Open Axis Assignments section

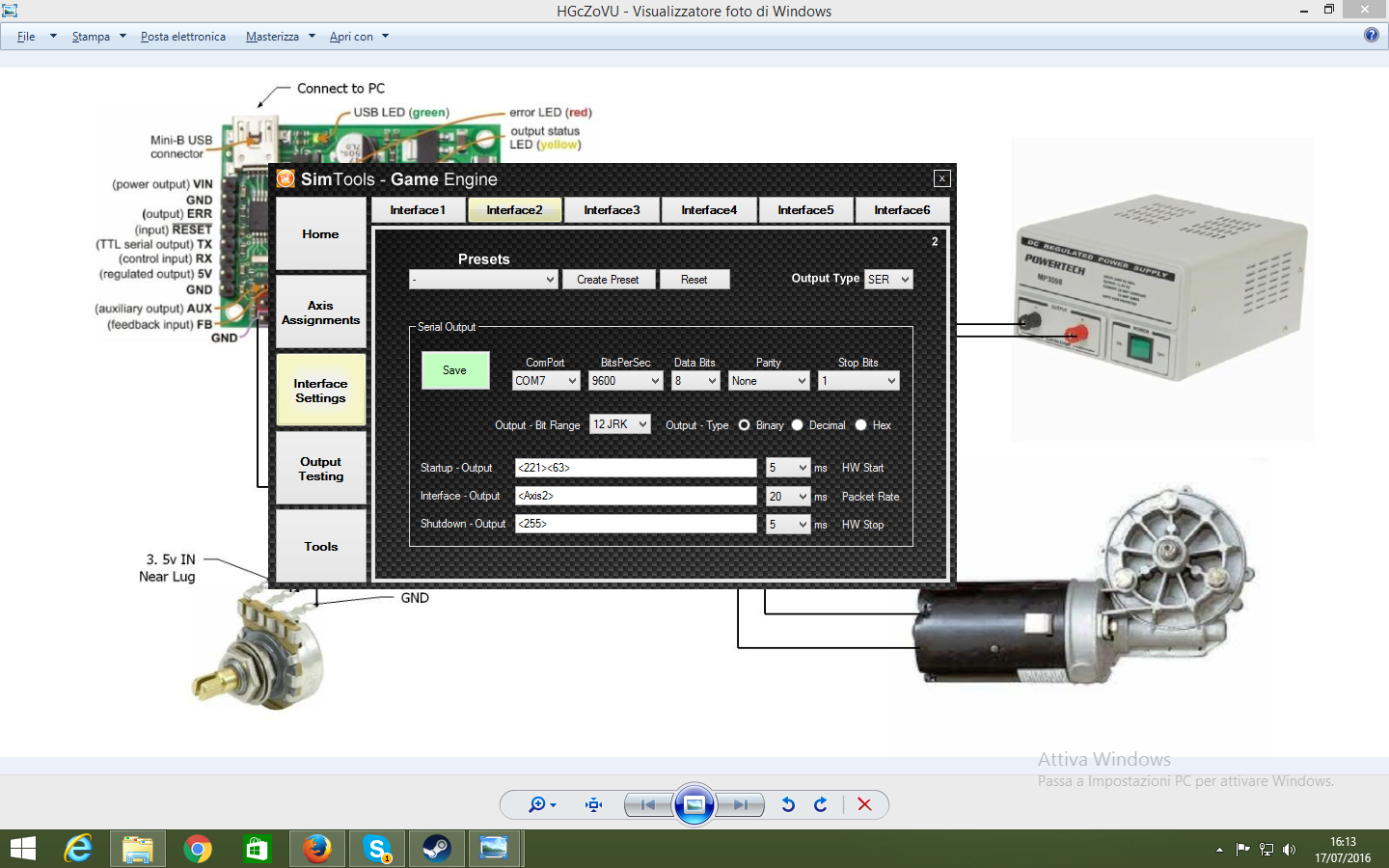[321, 312]
